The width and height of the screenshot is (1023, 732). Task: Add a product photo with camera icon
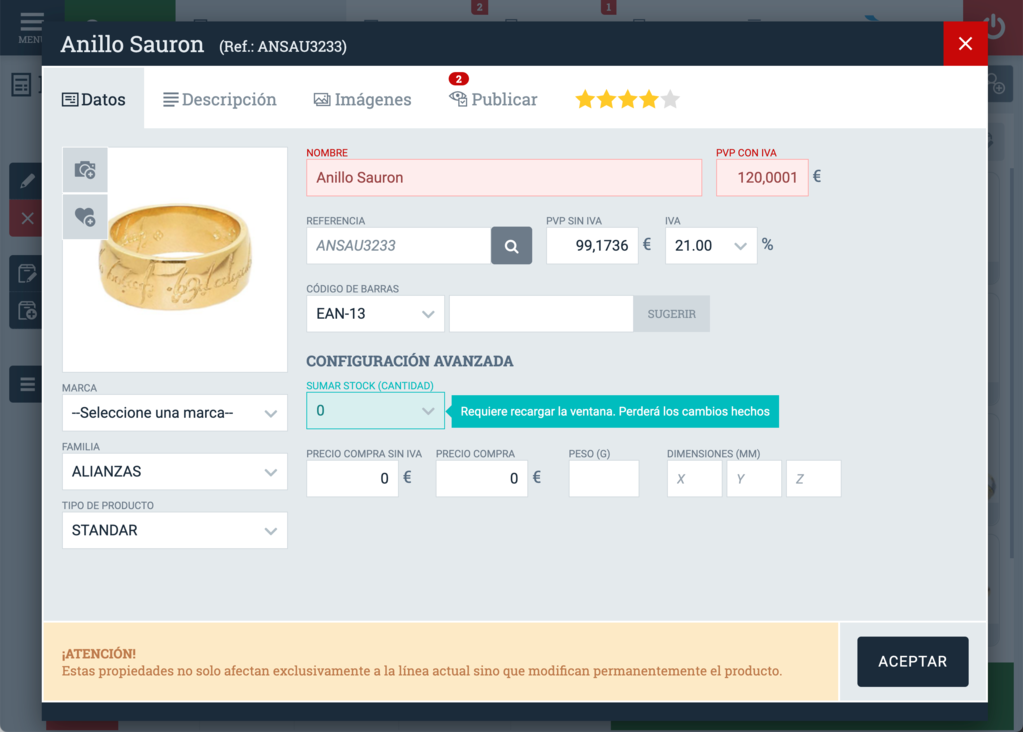tap(85, 170)
